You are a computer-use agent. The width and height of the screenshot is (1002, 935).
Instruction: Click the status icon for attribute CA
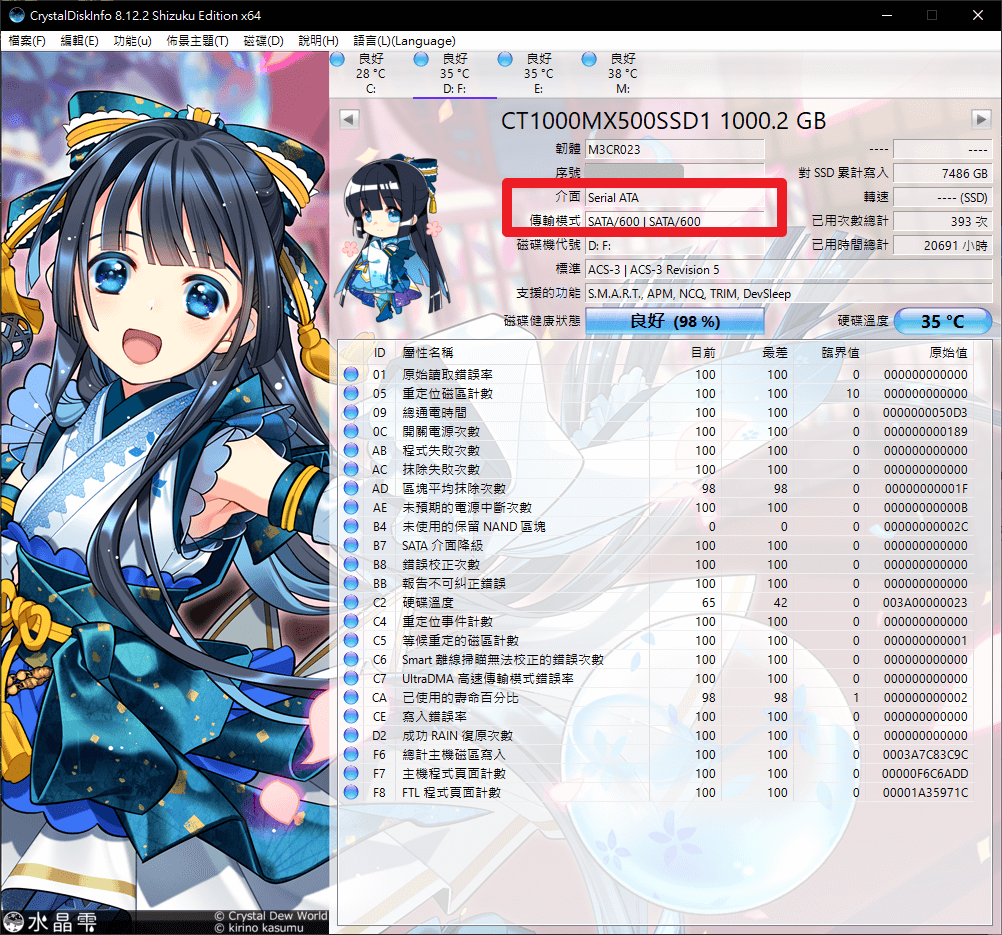point(351,697)
